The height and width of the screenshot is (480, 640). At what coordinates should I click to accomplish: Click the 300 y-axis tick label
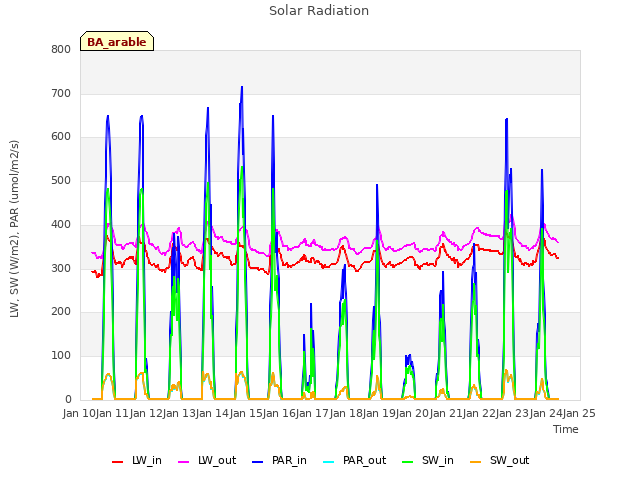tap(61, 269)
